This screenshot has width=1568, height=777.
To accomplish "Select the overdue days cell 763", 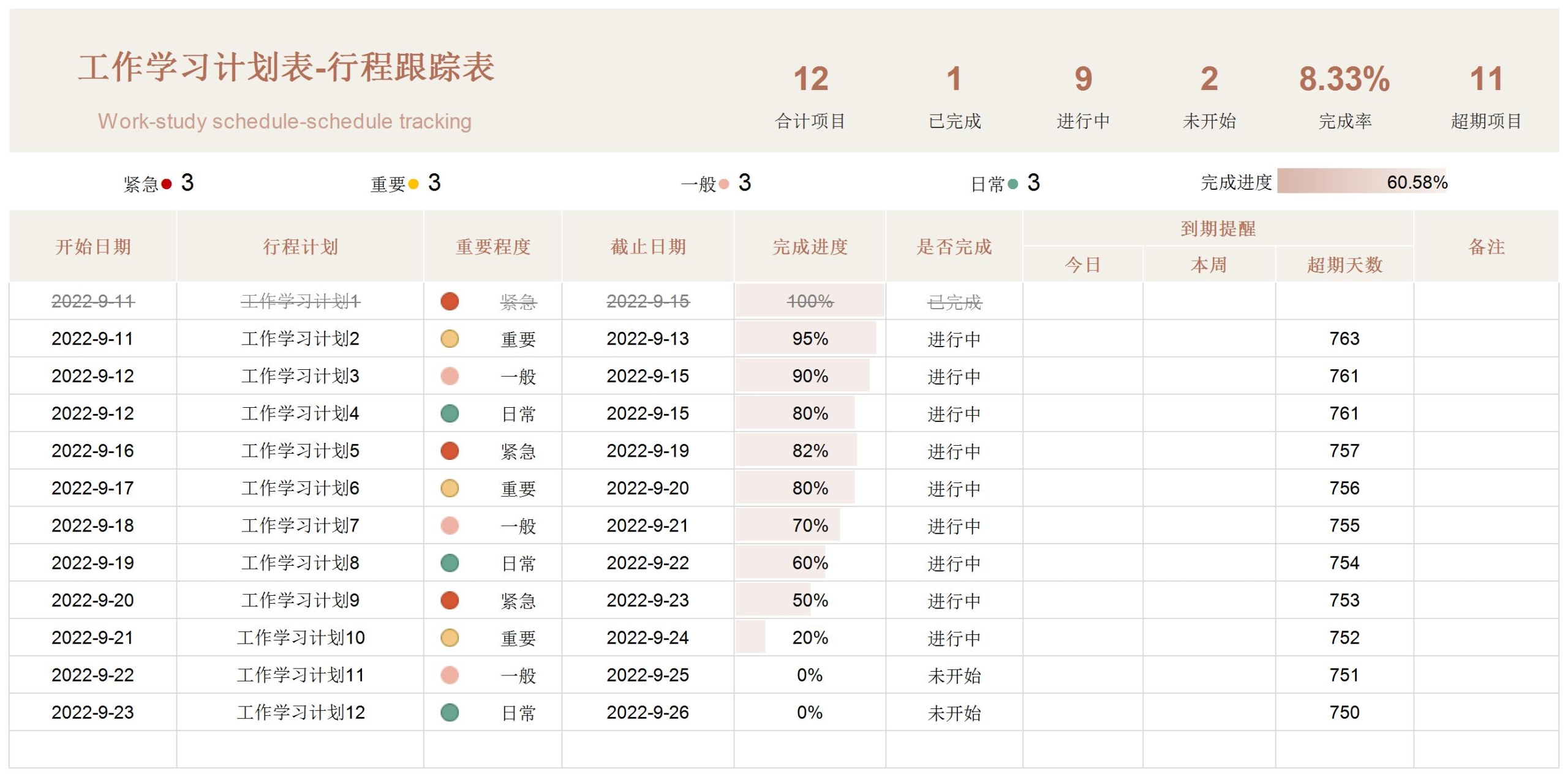I will click(x=1344, y=339).
